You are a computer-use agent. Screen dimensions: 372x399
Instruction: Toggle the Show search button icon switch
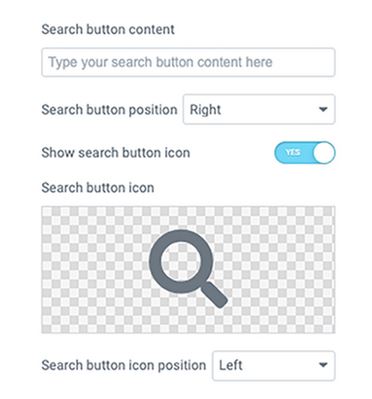click(305, 153)
